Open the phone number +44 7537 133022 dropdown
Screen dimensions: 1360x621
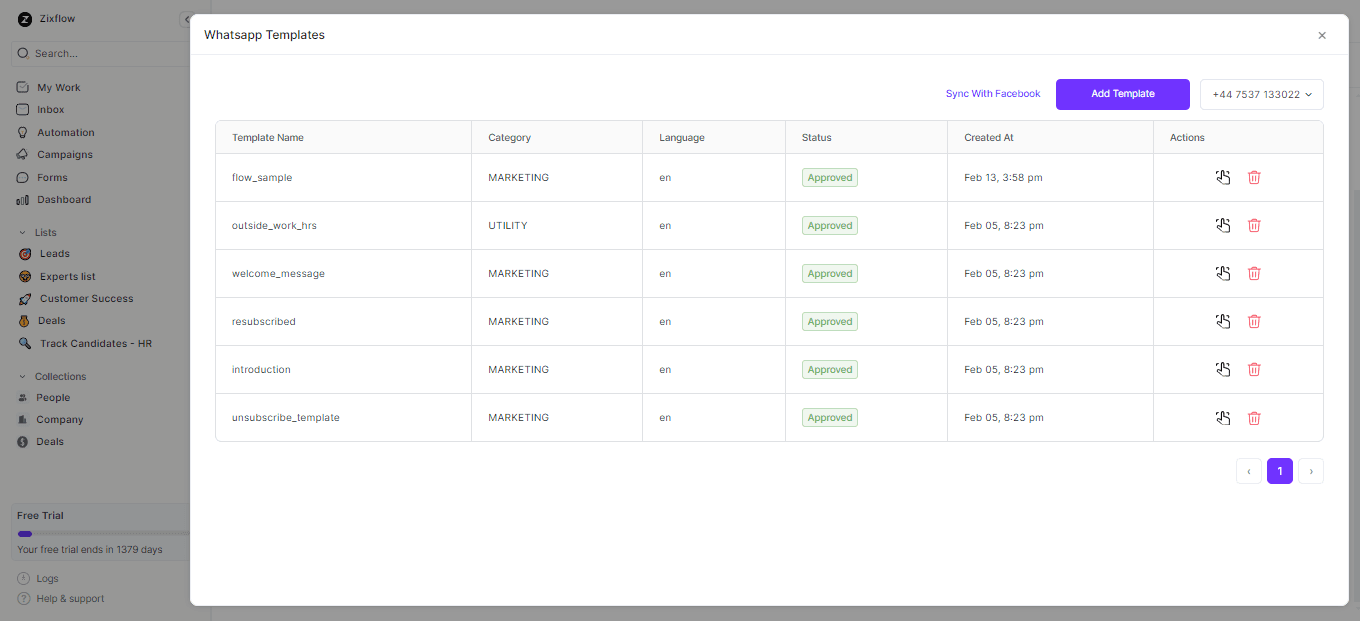click(1261, 94)
